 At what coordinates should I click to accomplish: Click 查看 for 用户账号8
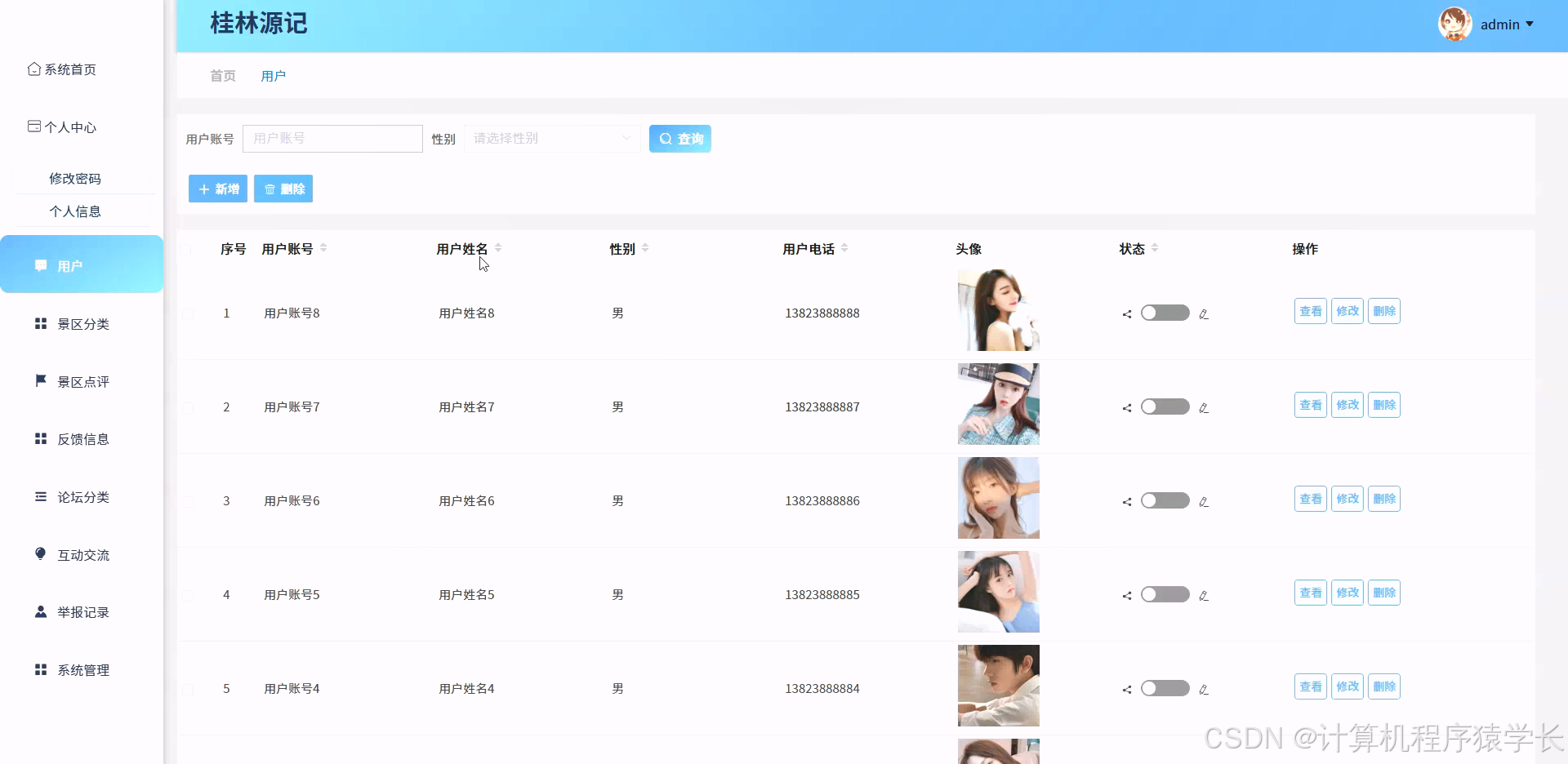click(1311, 311)
